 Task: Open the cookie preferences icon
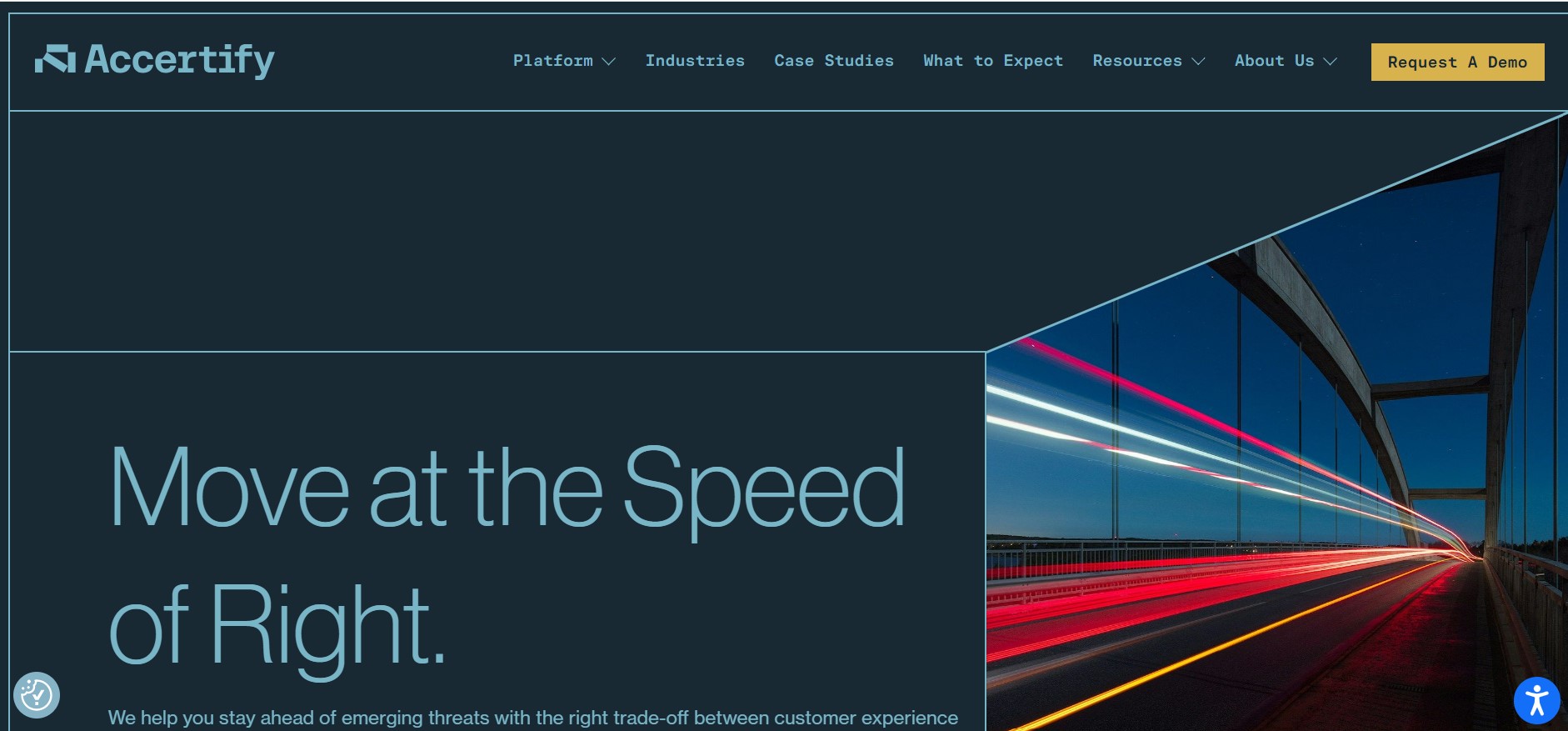(37, 694)
